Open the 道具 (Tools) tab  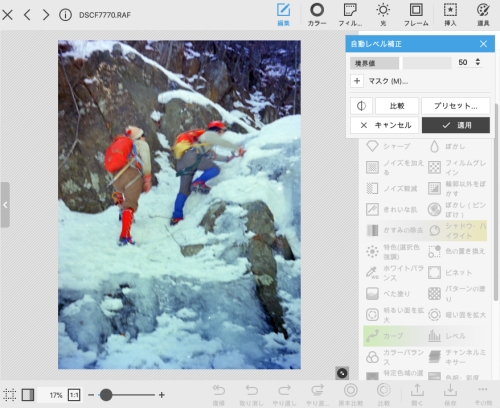point(483,14)
